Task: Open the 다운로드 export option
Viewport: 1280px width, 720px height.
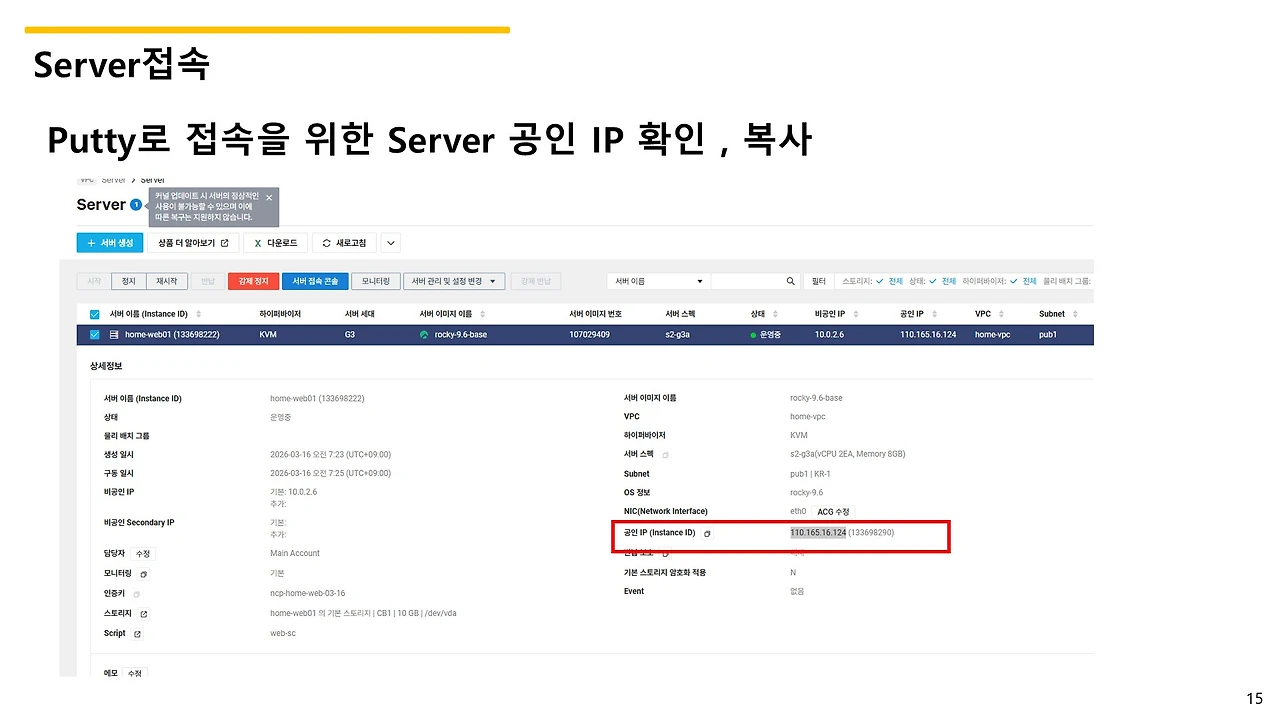Action: (275, 242)
